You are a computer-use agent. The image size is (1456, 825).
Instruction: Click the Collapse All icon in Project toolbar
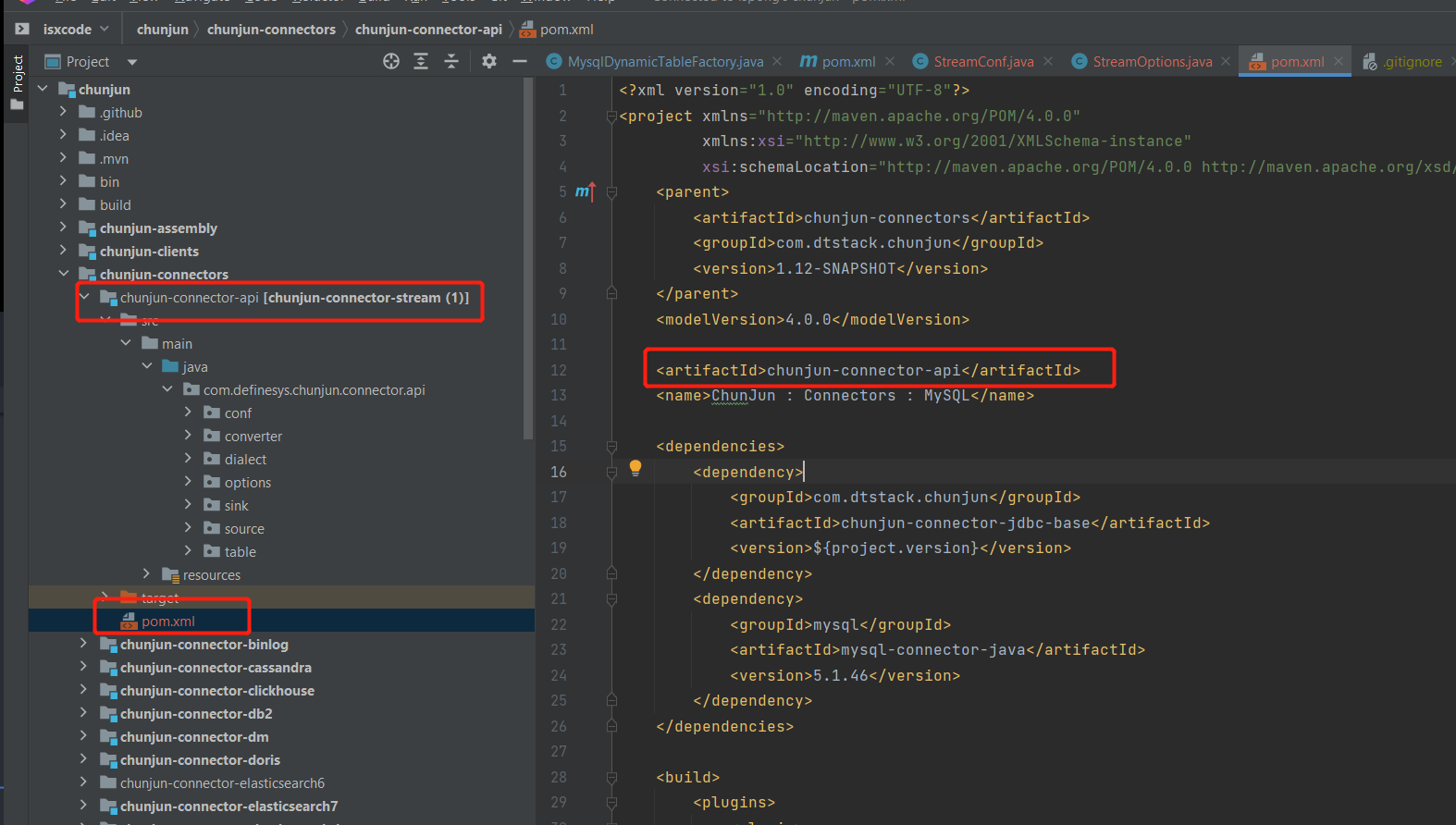[x=451, y=61]
